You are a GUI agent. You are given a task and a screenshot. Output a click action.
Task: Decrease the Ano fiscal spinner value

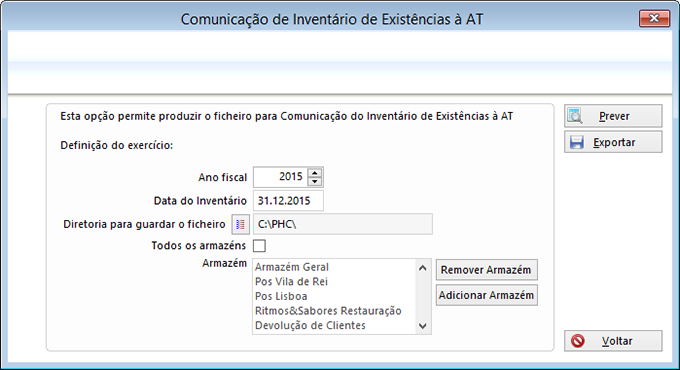tap(315, 182)
